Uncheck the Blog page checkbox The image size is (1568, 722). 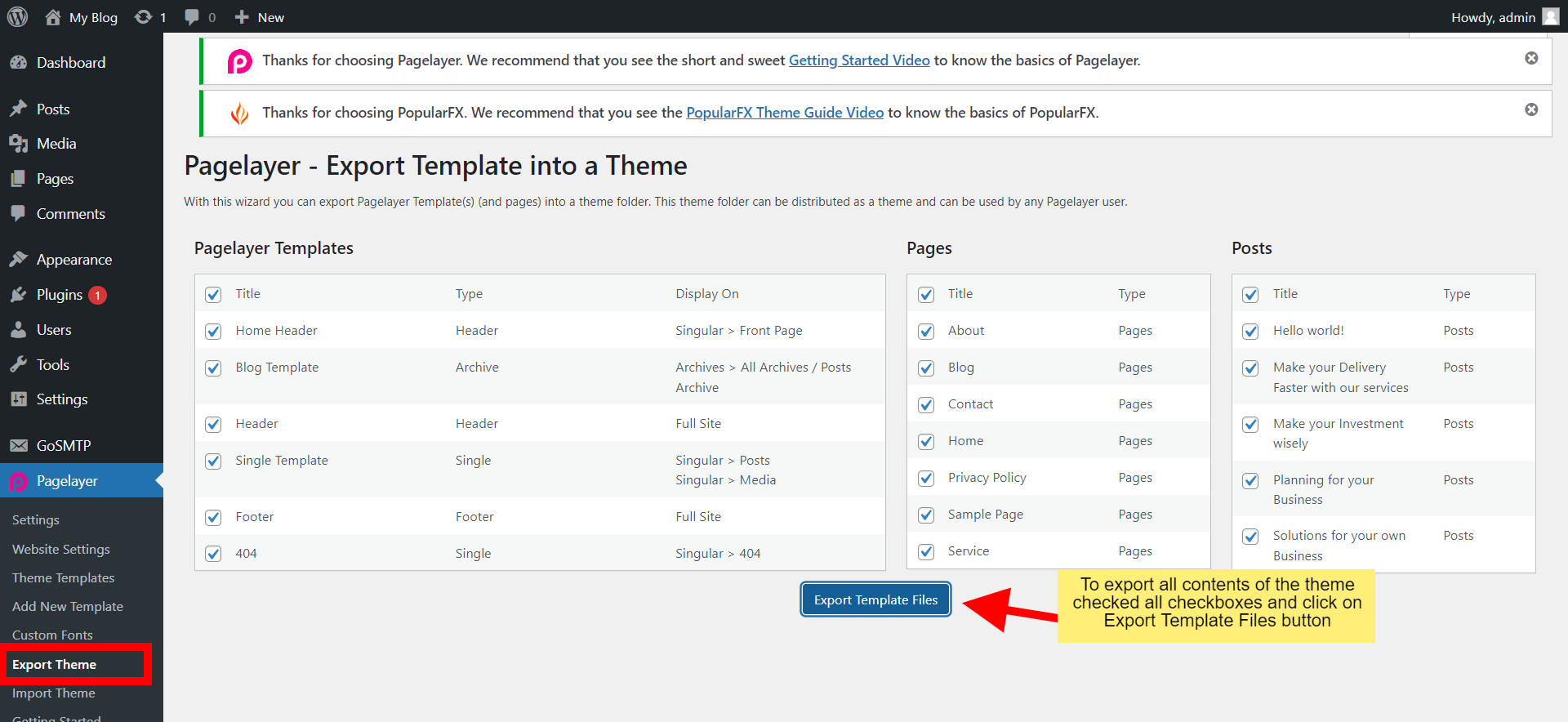(x=926, y=368)
